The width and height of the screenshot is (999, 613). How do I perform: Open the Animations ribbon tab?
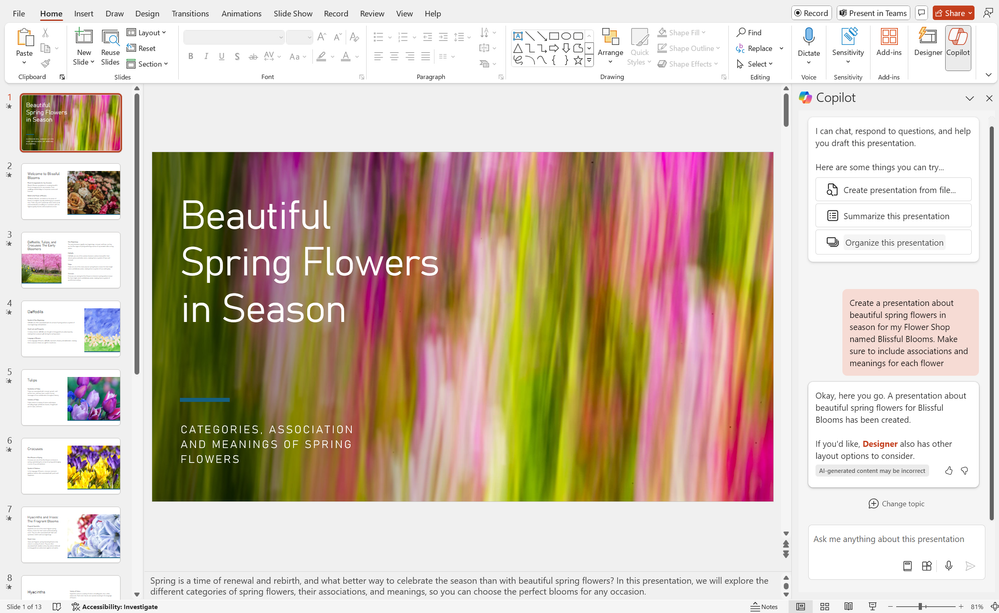240,13
